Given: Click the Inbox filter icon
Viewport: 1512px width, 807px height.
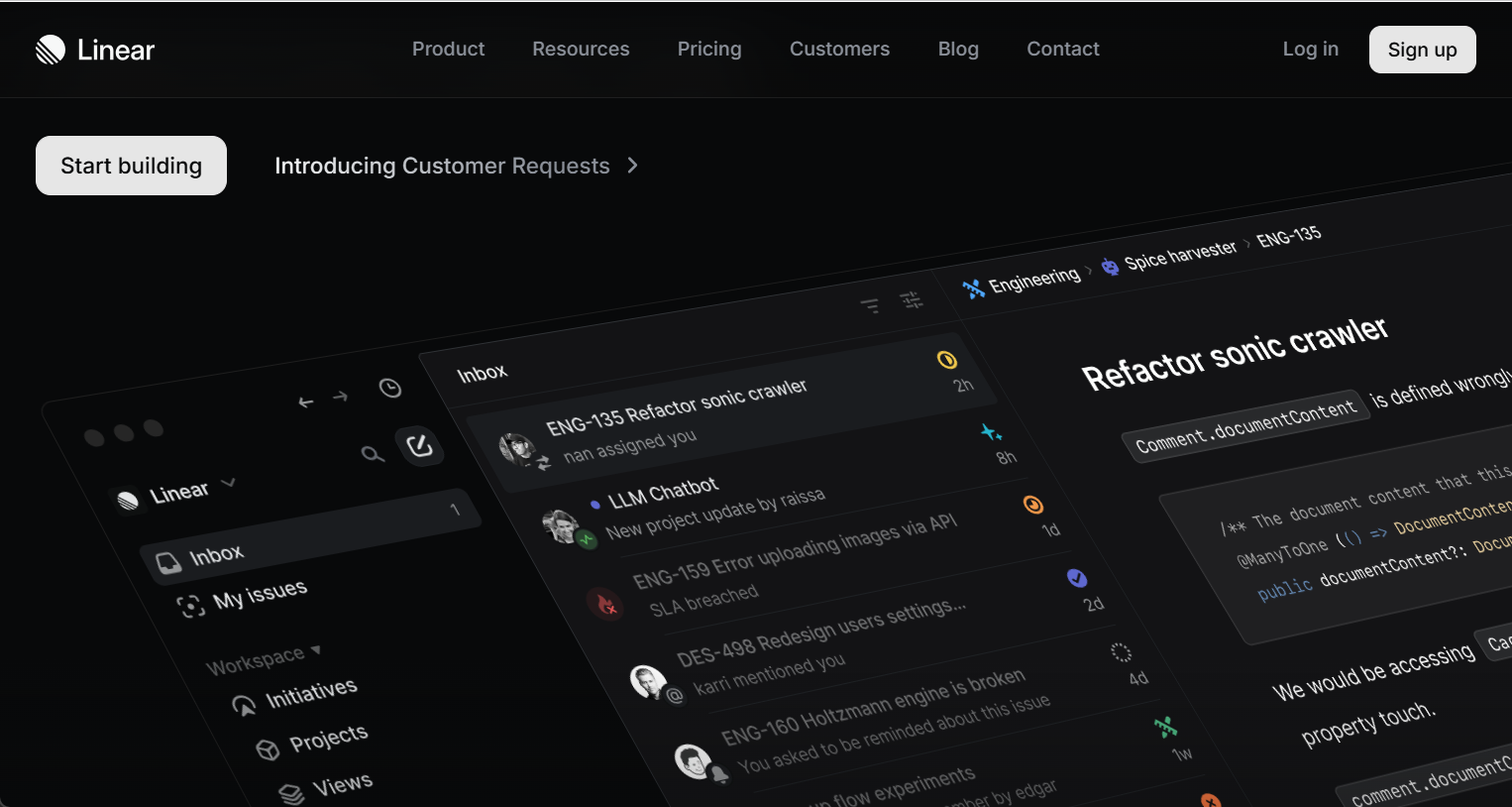Looking at the screenshot, I should pyautogui.click(x=870, y=306).
